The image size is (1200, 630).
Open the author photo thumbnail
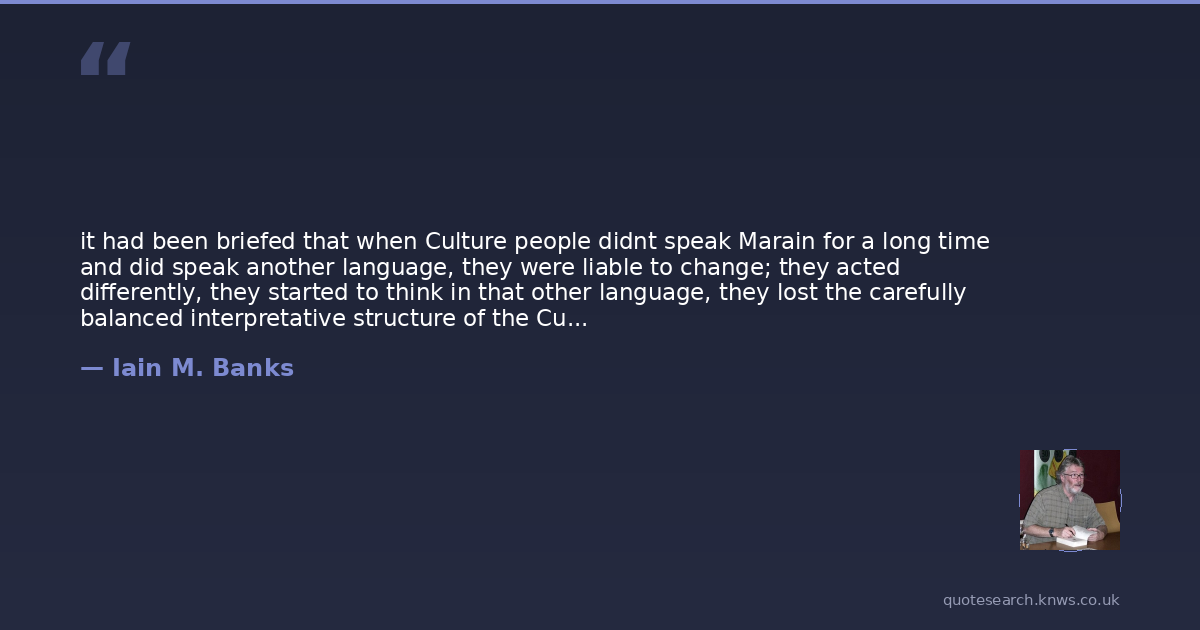1069,499
